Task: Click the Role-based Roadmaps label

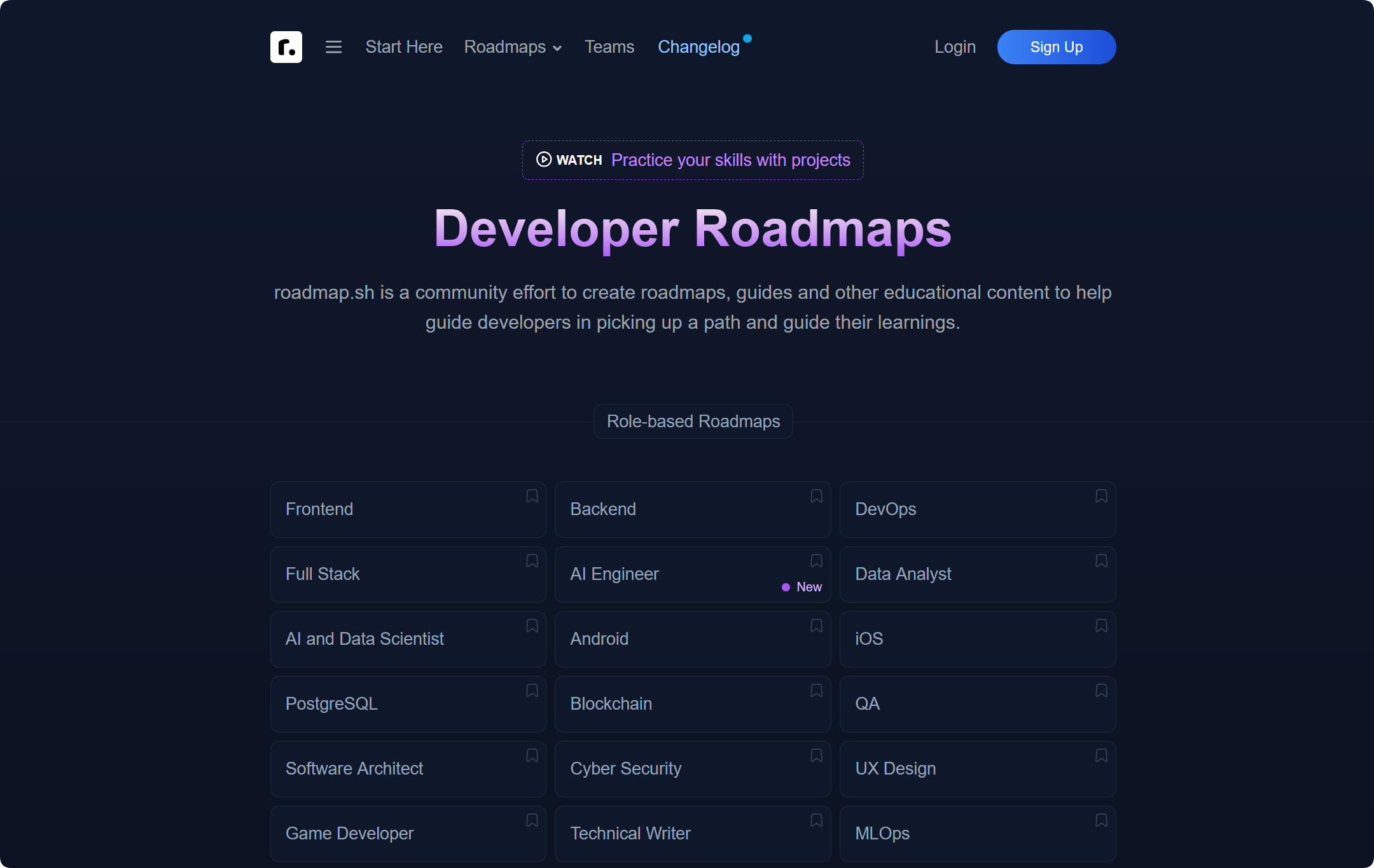Action: 693,421
